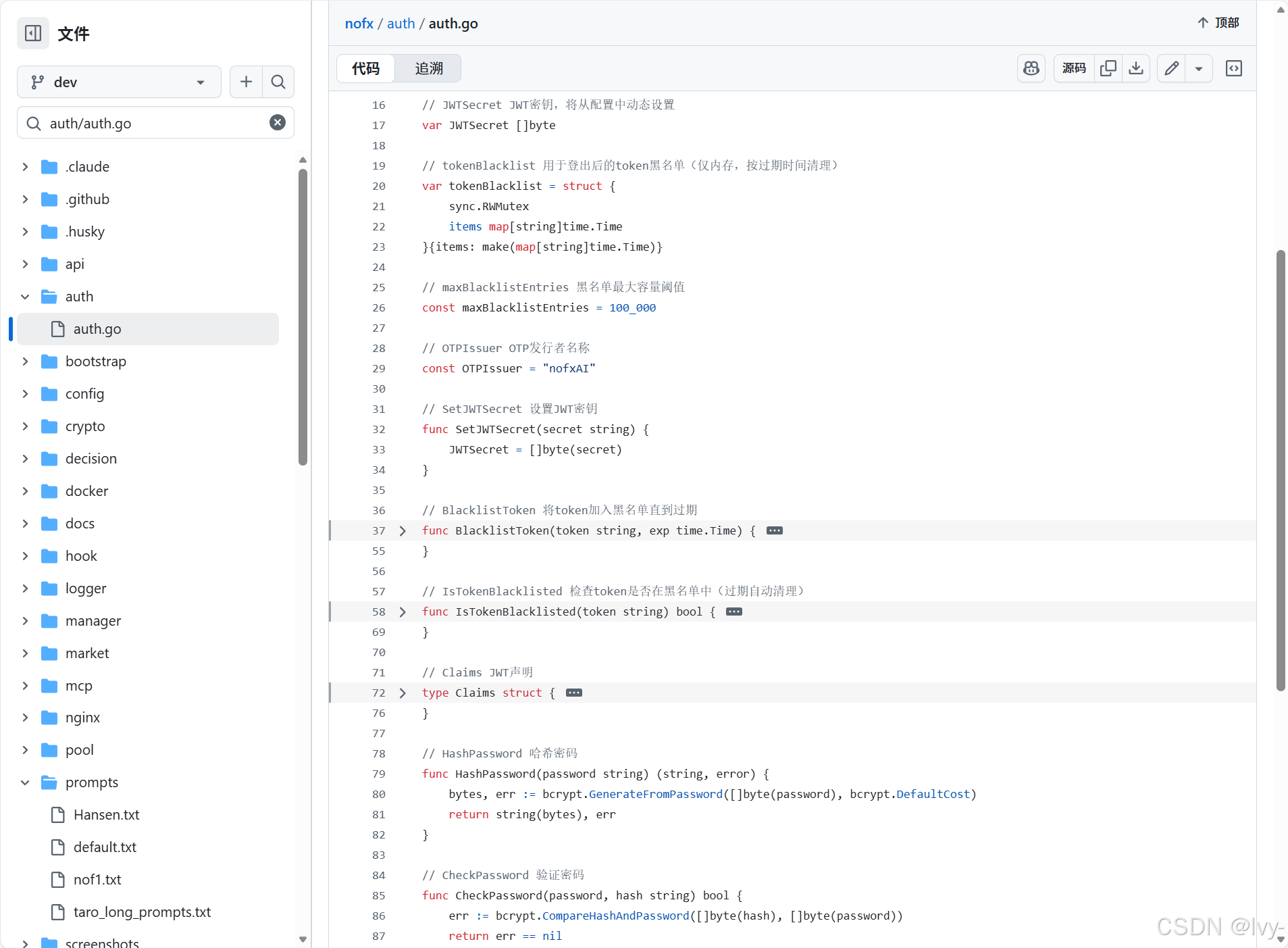Expand the .github folder
The image size is (1288, 948).
(x=25, y=199)
